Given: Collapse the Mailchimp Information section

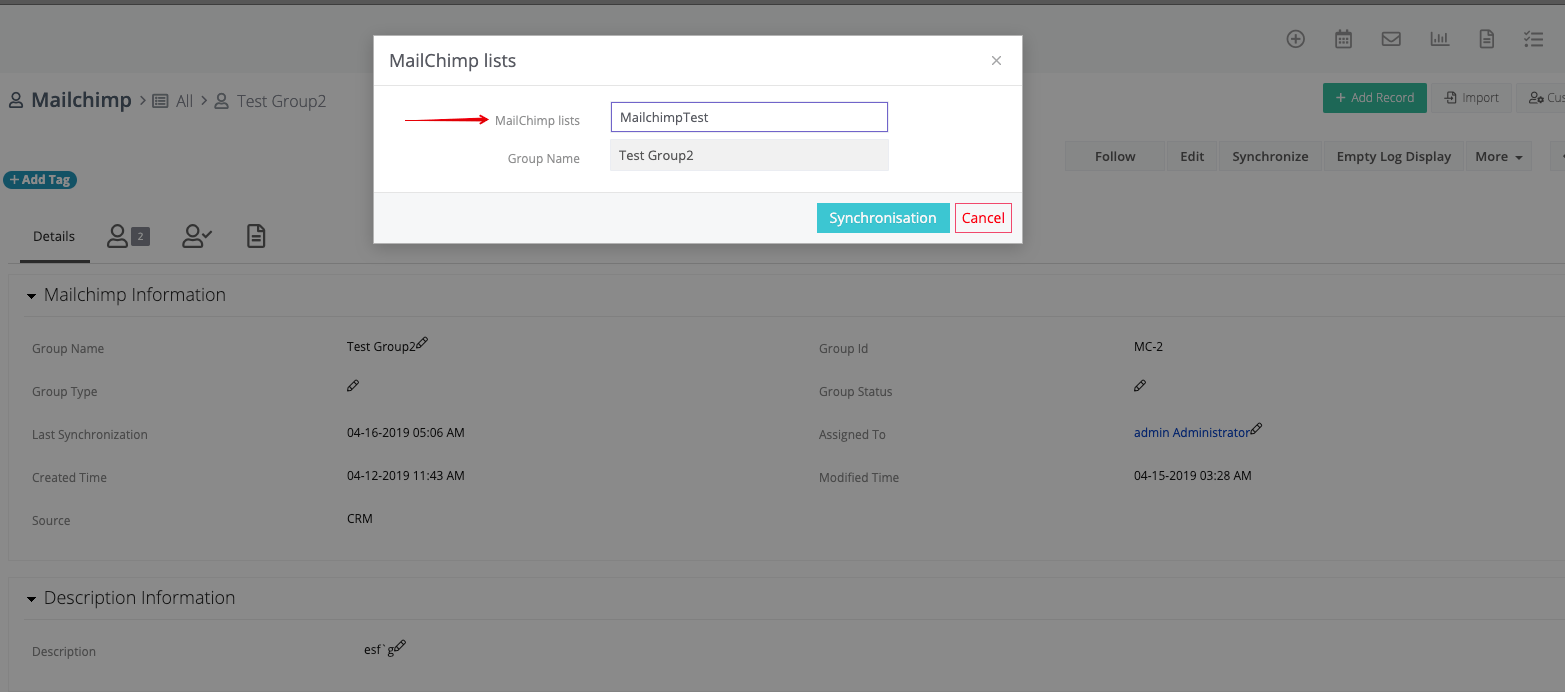Looking at the screenshot, I should pyautogui.click(x=30, y=294).
